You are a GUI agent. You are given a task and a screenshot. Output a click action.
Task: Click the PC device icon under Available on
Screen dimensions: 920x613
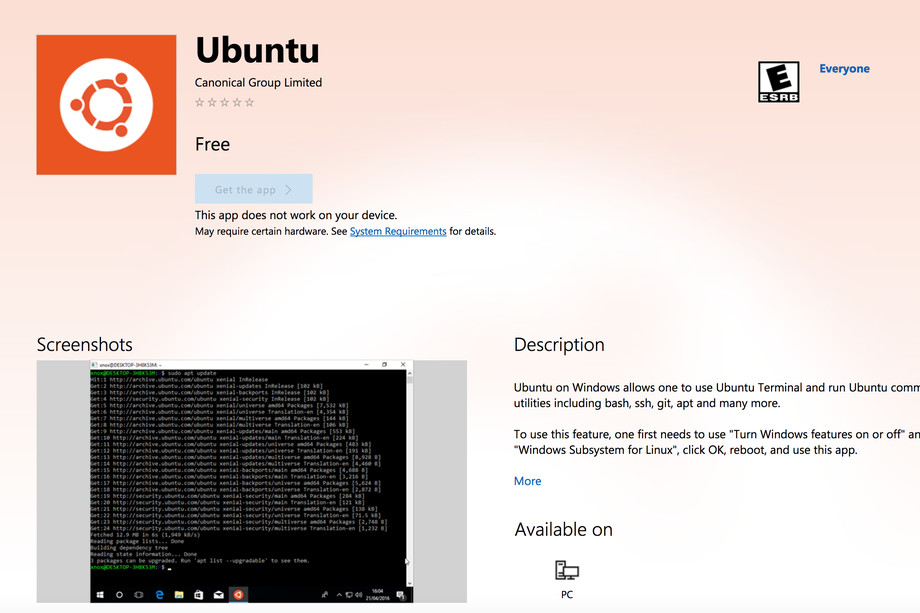pos(566,570)
